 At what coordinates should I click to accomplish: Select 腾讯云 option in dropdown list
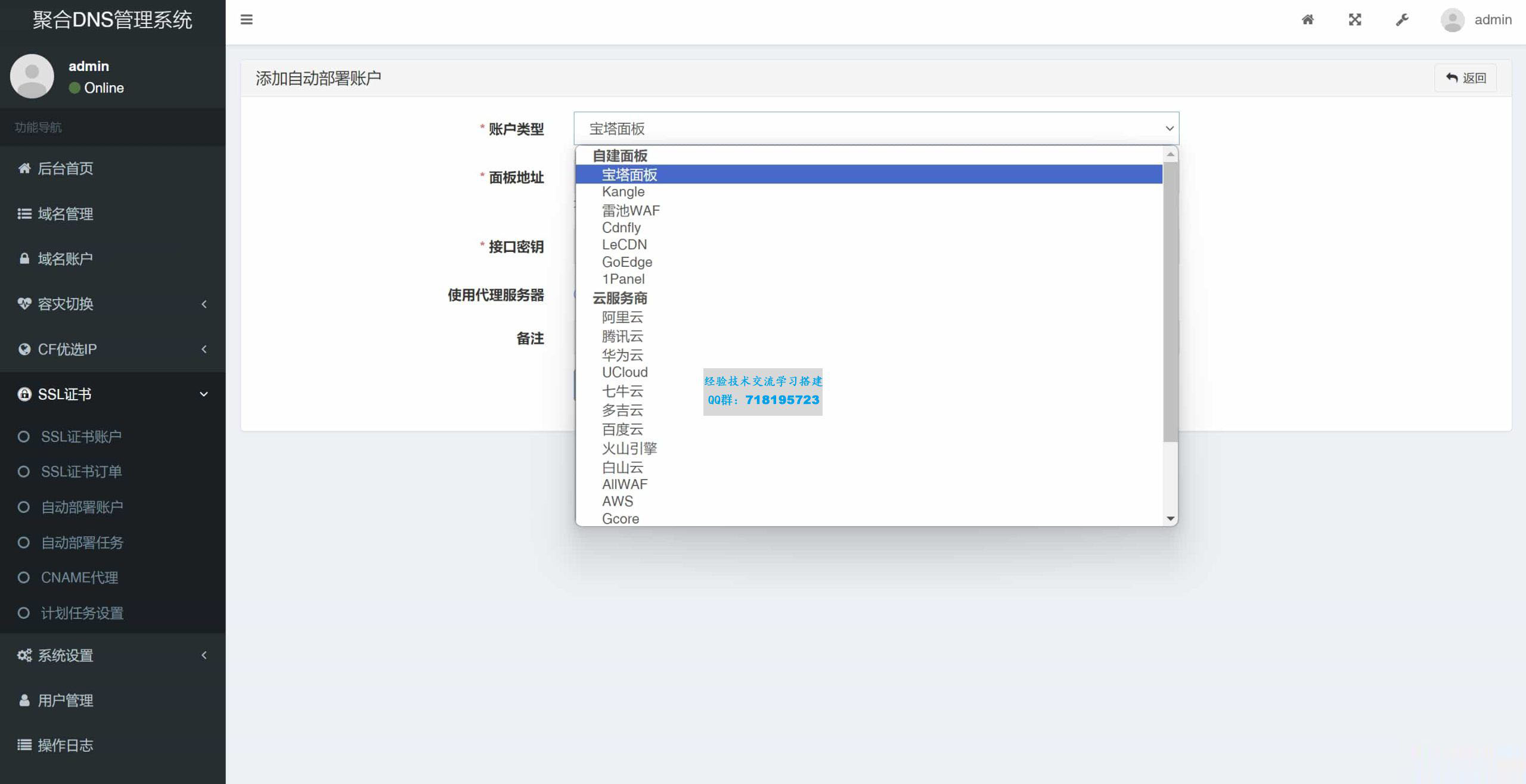(x=622, y=336)
